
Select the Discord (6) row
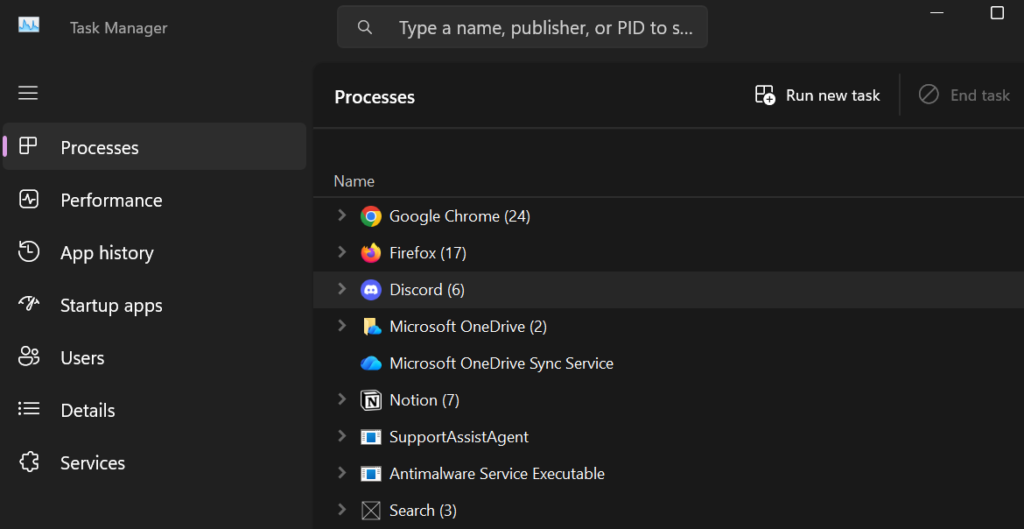point(669,290)
